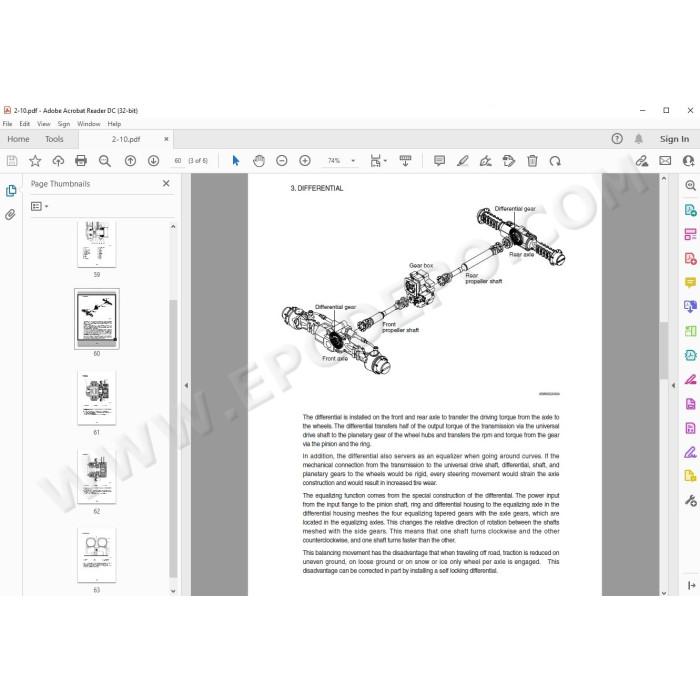Select the 2-10.pdf document tab

pyautogui.click(x=126, y=139)
